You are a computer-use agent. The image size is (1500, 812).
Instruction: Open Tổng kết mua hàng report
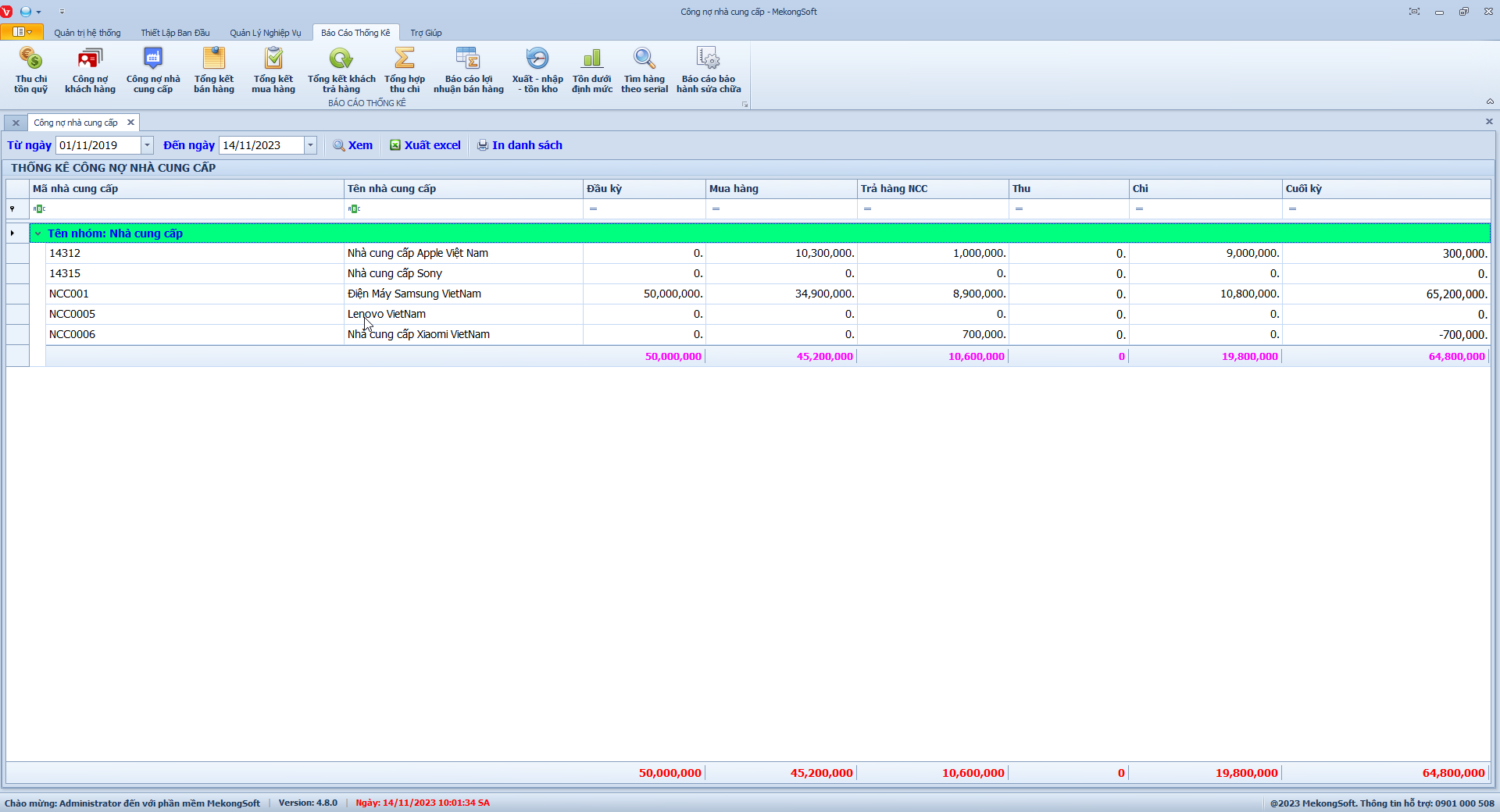click(273, 70)
